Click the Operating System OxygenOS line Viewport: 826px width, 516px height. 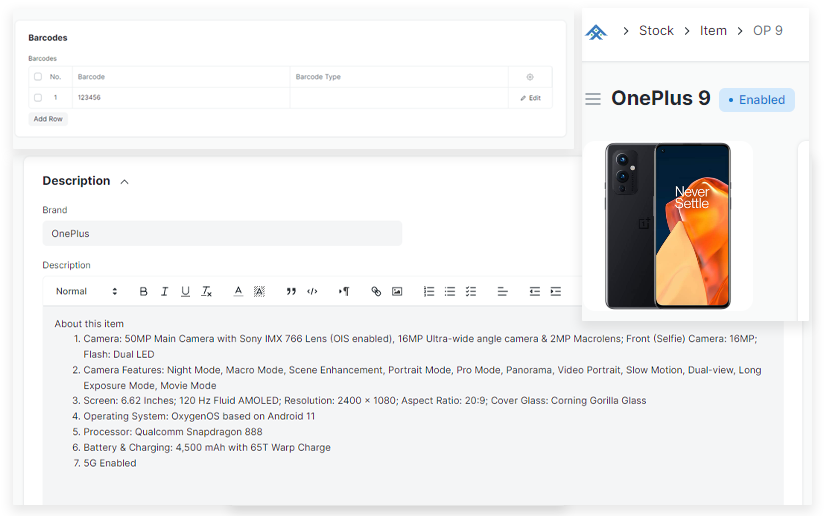(x=199, y=416)
